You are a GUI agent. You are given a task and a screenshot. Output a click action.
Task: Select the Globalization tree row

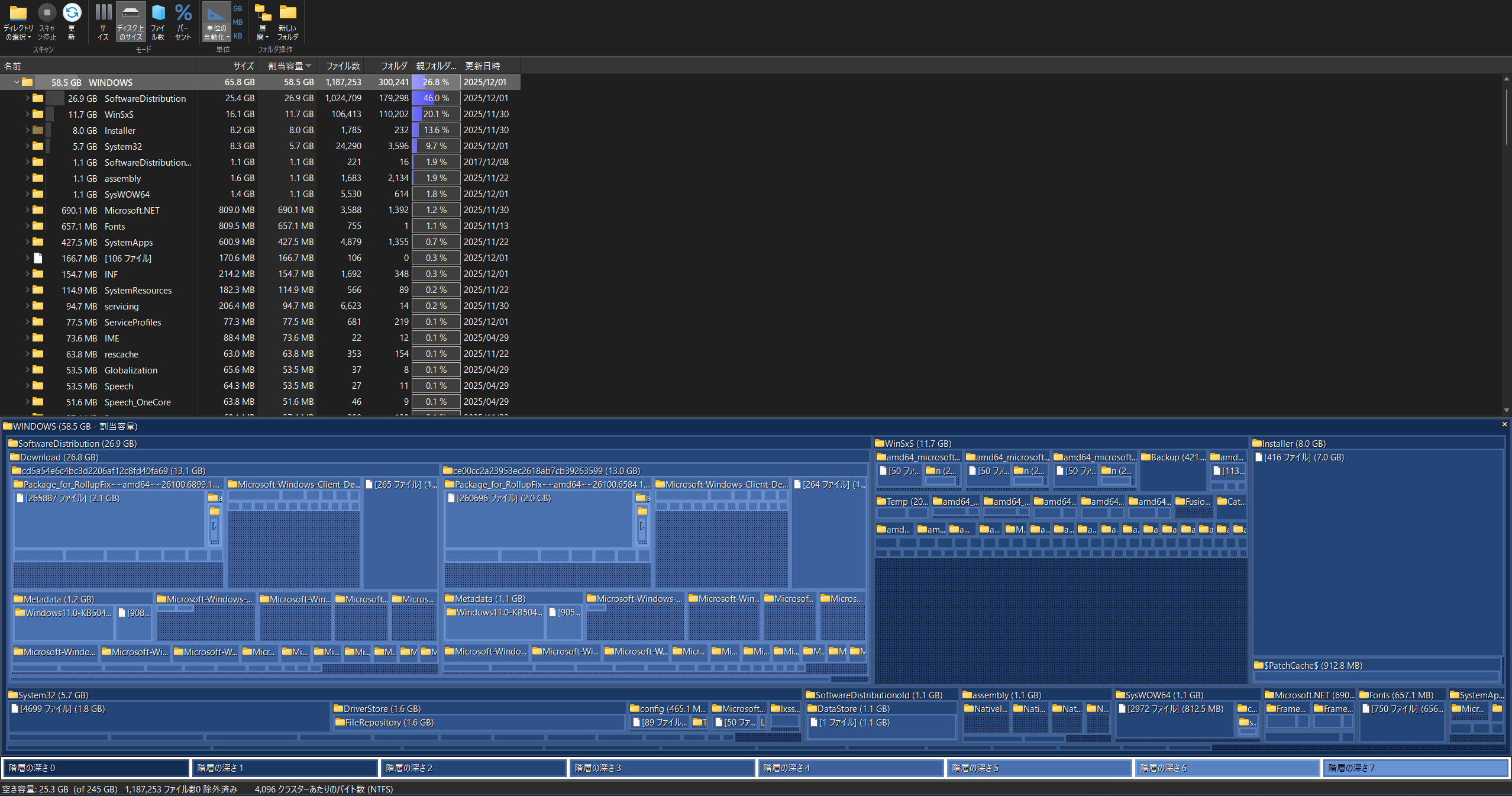[260, 370]
